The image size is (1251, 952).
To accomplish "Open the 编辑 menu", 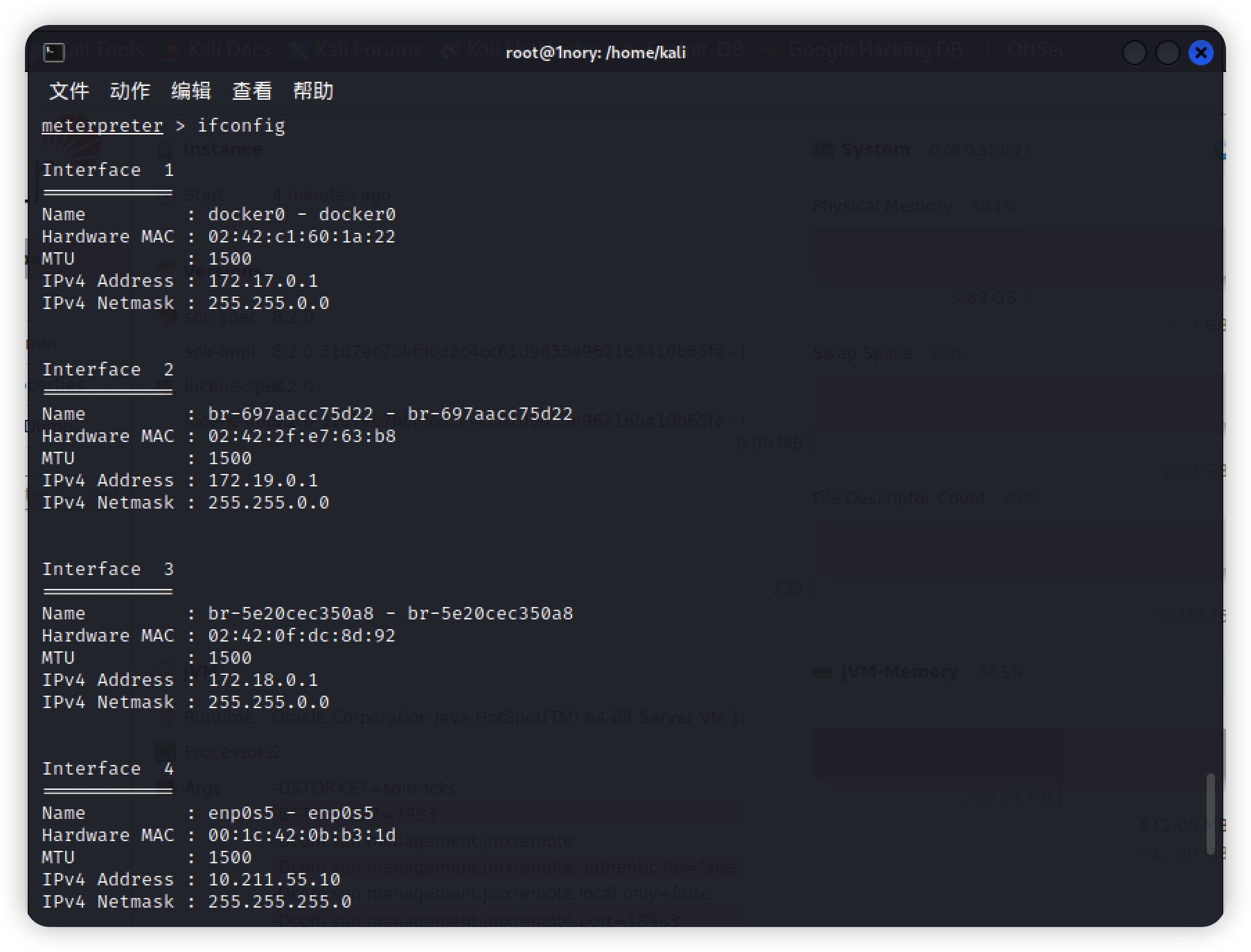I will point(191,91).
